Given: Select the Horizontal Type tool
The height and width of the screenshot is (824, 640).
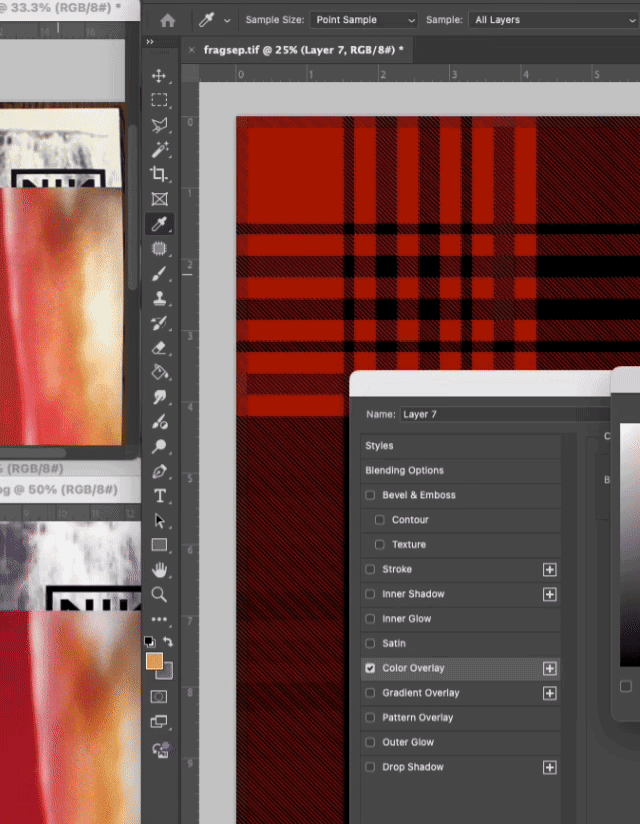Looking at the screenshot, I should [159, 496].
